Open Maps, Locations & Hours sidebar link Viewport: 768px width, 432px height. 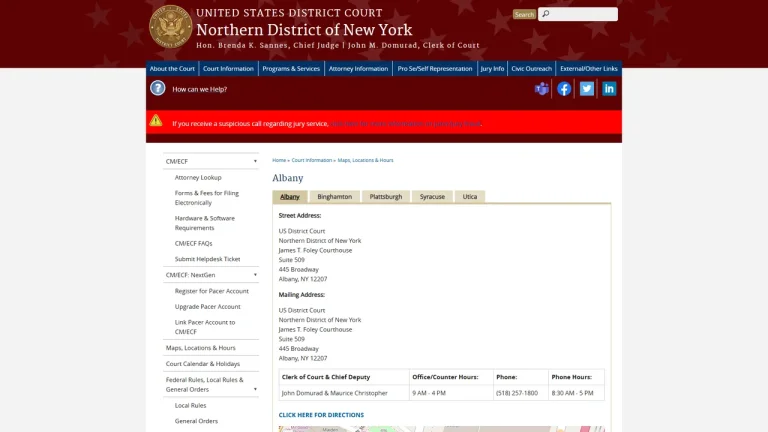coord(200,348)
